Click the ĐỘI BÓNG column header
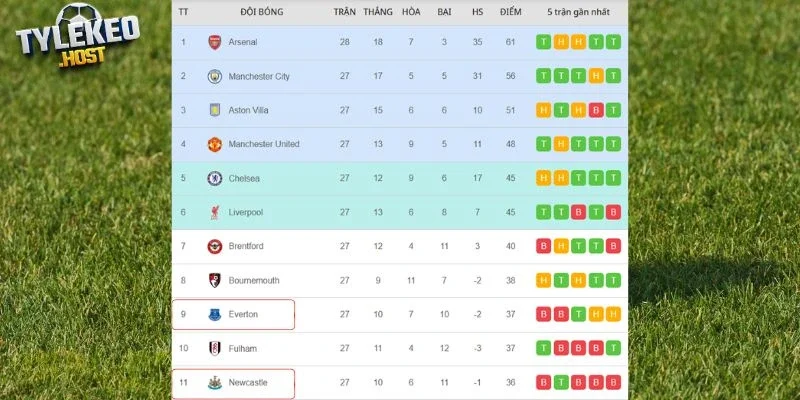Screen dimensions: 800x400 [x=261, y=12]
